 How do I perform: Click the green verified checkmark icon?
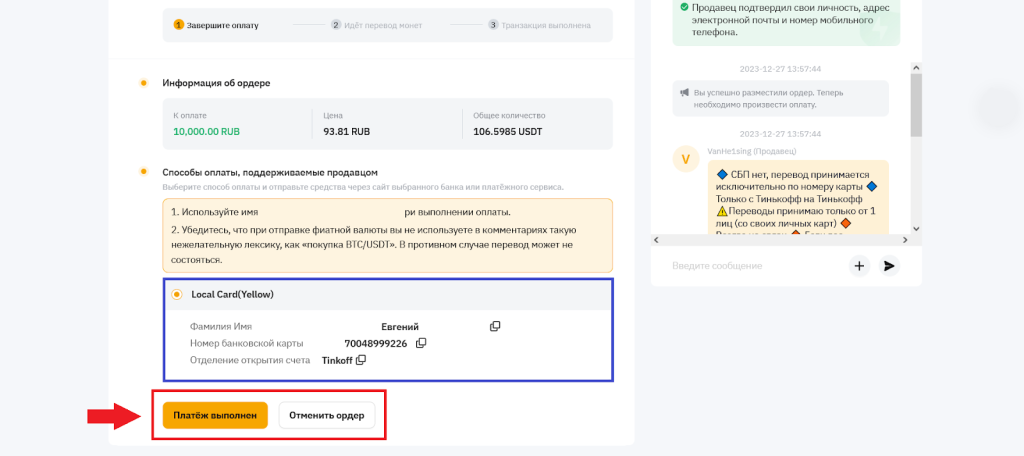point(684,8)
